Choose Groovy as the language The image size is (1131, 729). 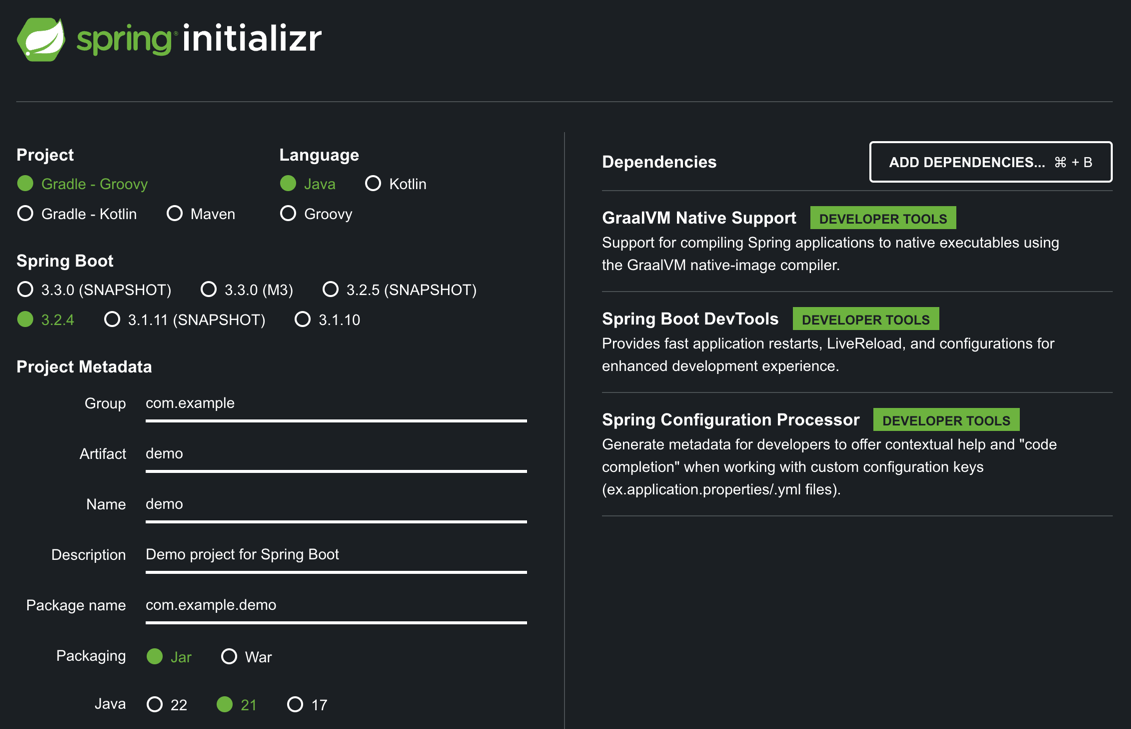289,213
